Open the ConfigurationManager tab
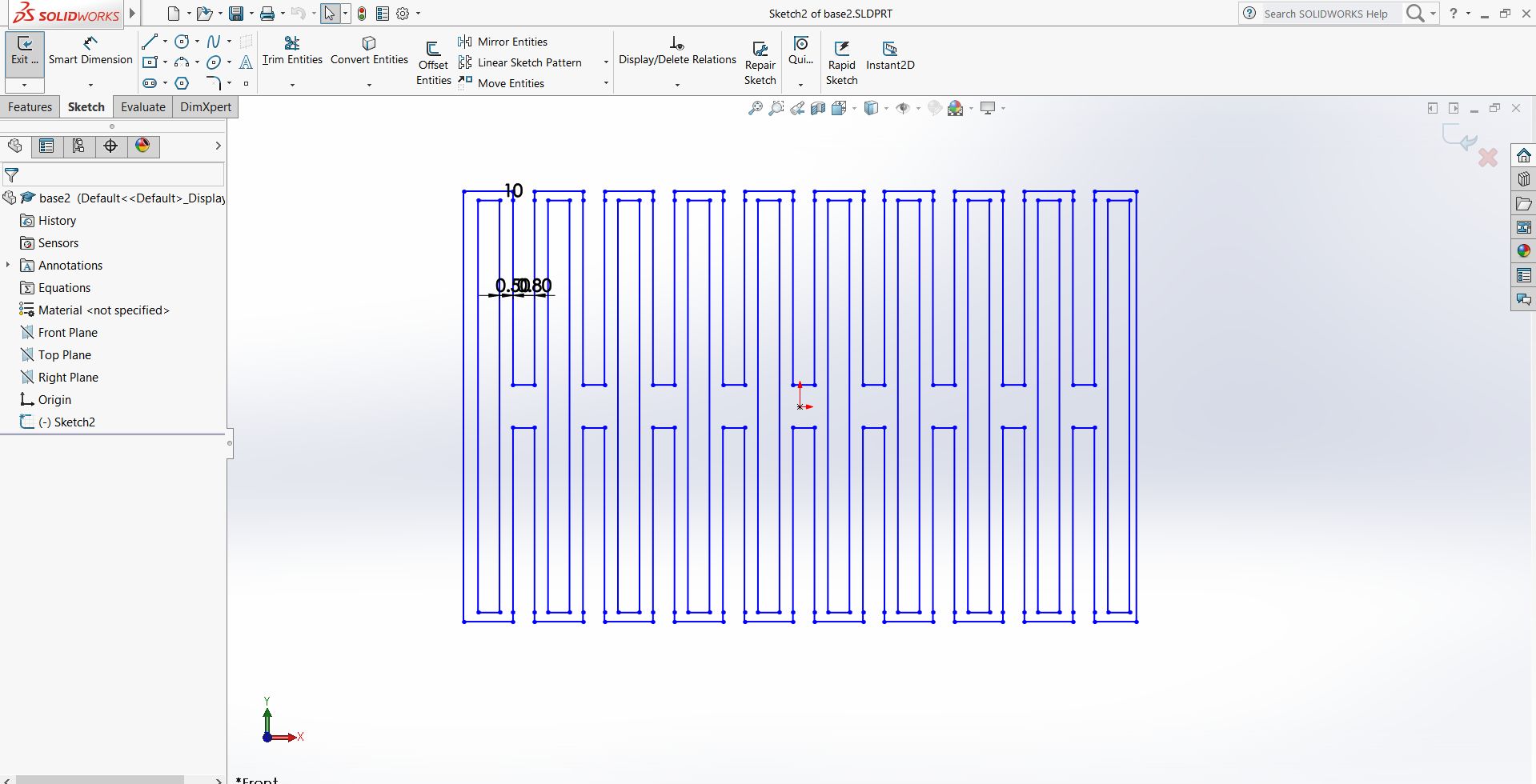This screenshot has width=1536, height=784. [x=78, y=146]
